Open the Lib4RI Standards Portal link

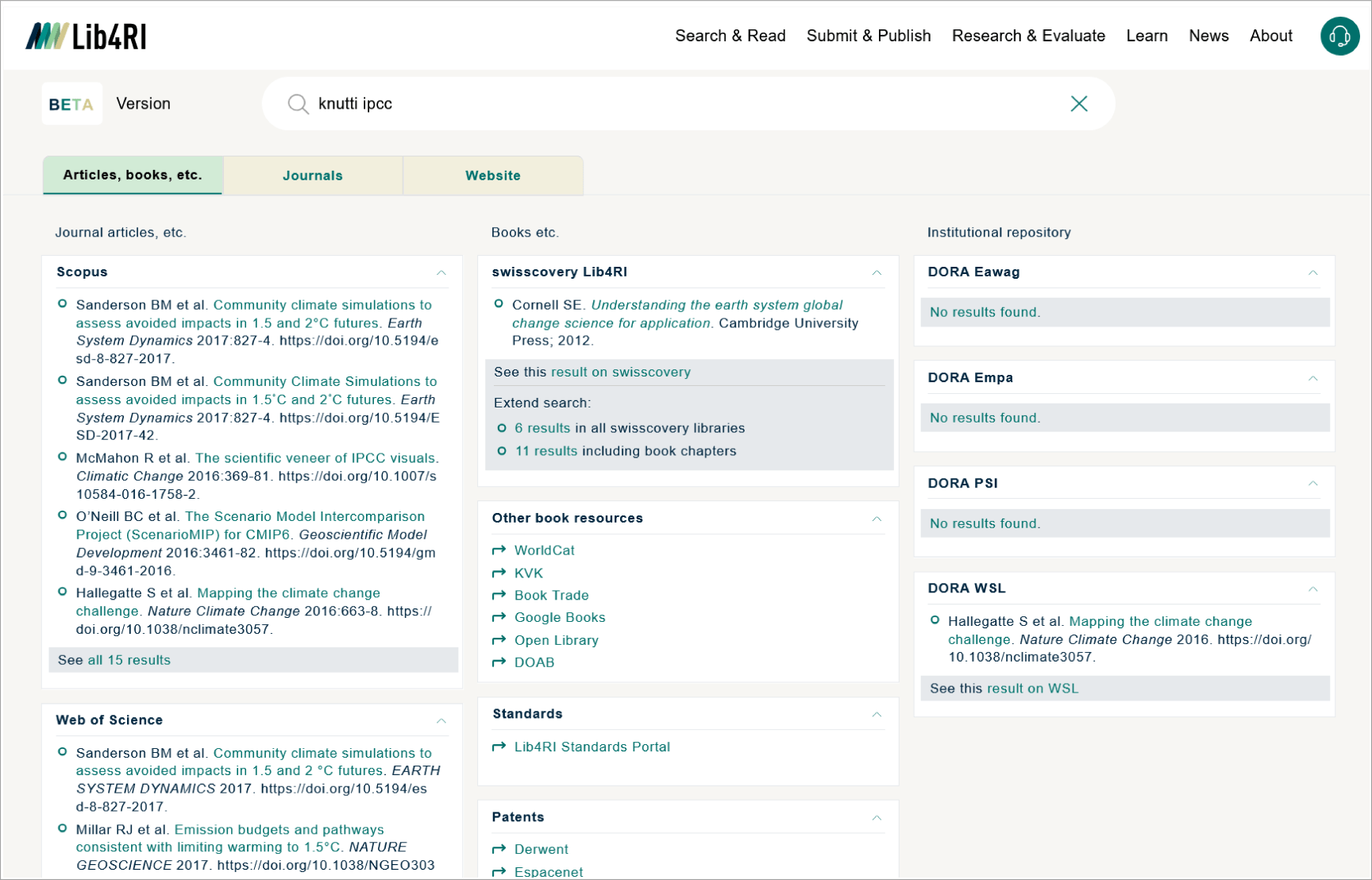(x=592, y=747)
